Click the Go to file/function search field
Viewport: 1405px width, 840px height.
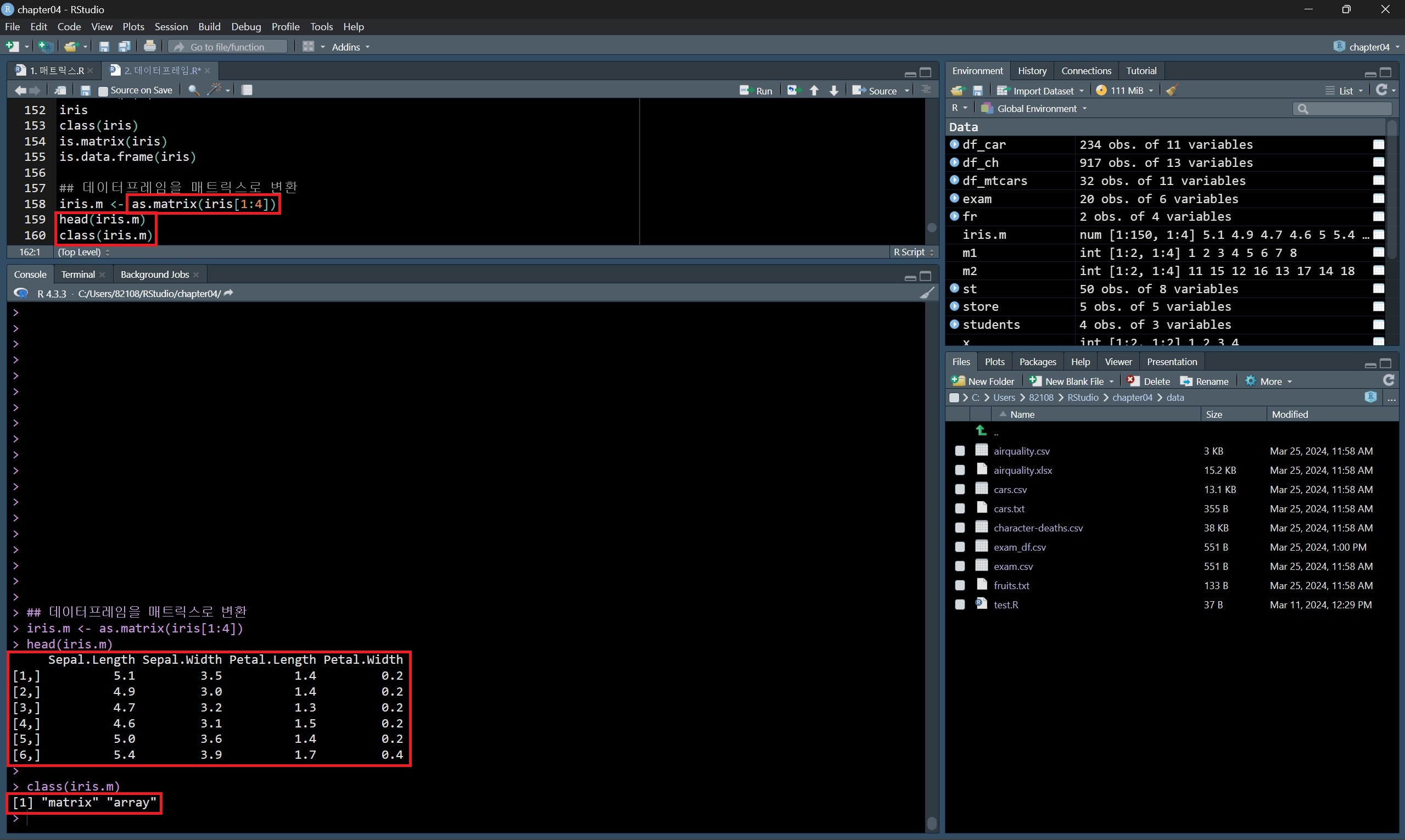[227, 47]
